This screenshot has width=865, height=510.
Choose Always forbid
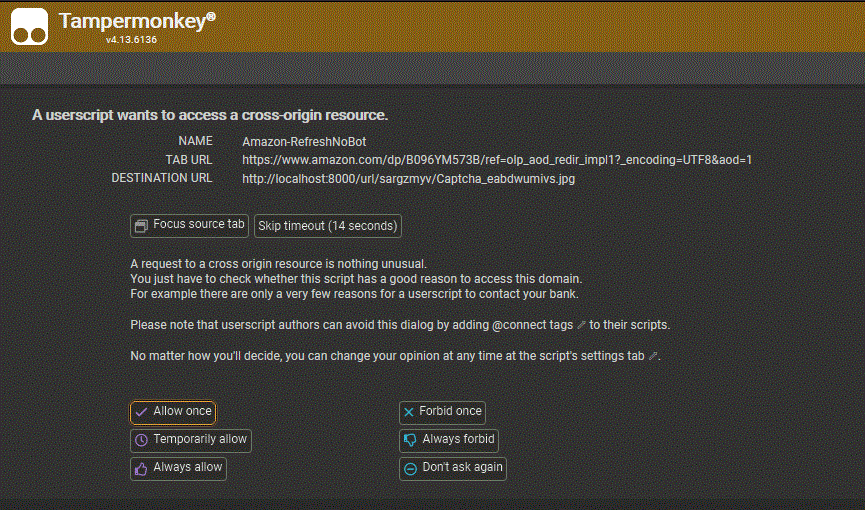pos(449,440)
